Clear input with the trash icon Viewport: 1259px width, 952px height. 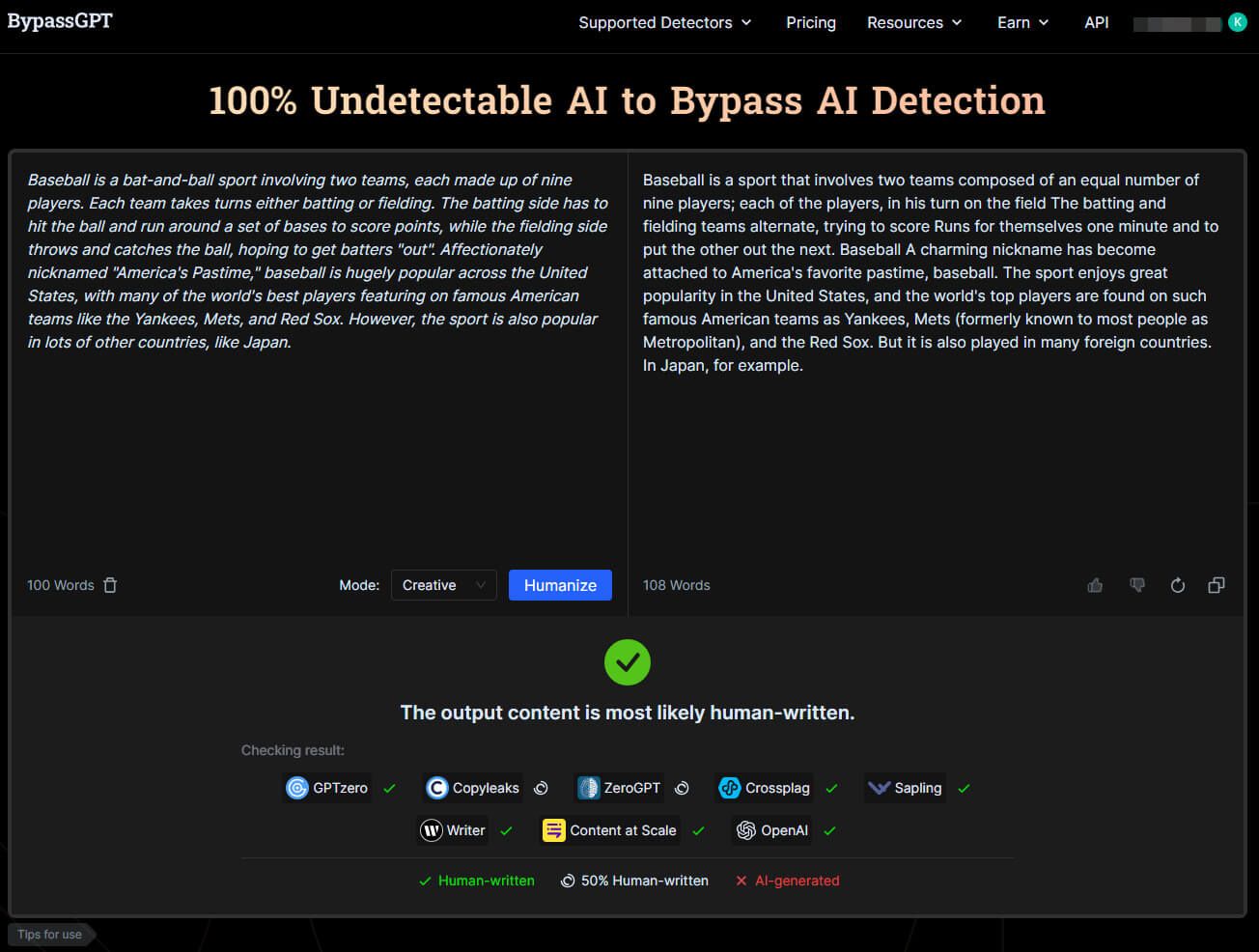[x=110, y=585]
